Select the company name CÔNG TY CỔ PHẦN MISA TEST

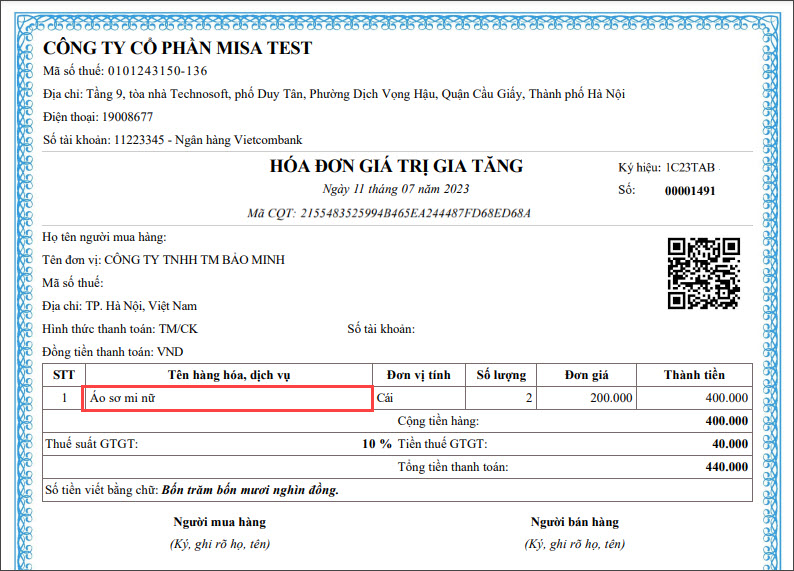tap(177, 48)
